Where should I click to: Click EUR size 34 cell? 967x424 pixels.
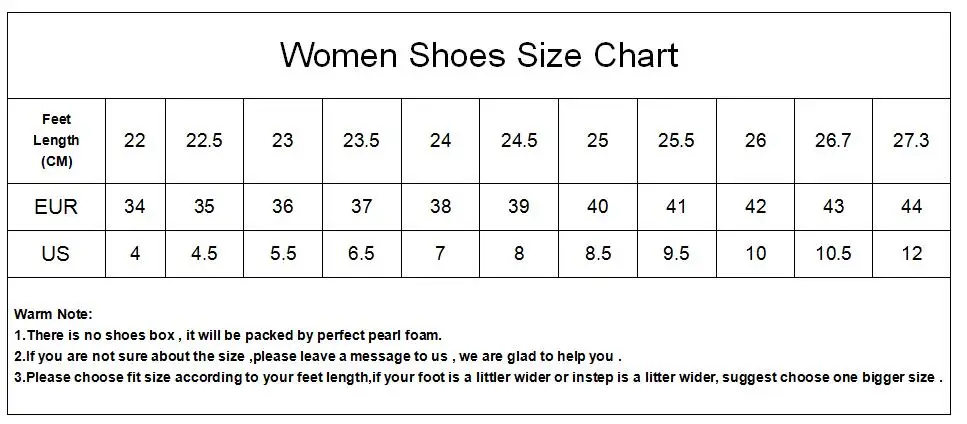(x=134, y=206)
